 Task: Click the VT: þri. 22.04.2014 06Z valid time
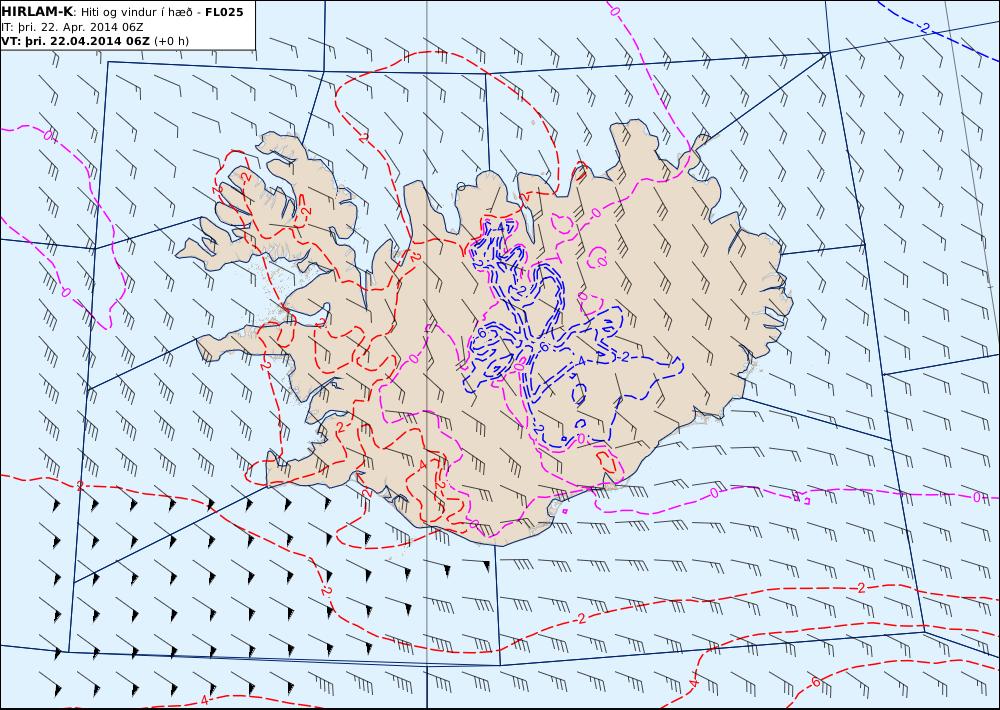point(76,41)
